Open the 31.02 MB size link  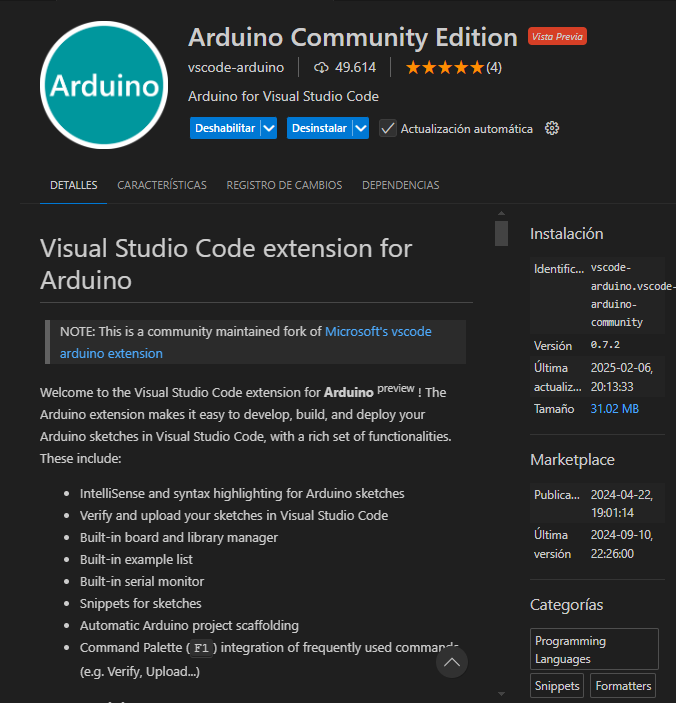coord(615,409)
